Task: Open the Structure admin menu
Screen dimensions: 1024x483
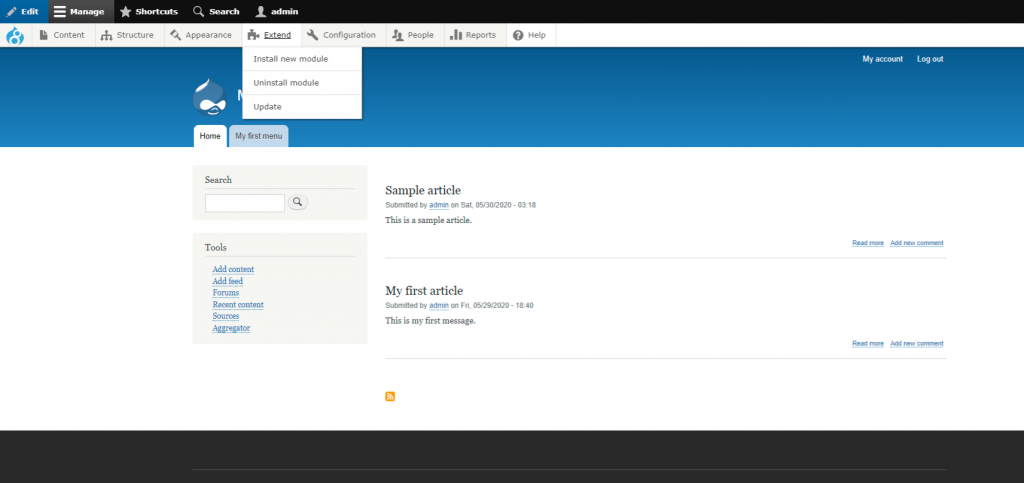Action: click(128, 35)
